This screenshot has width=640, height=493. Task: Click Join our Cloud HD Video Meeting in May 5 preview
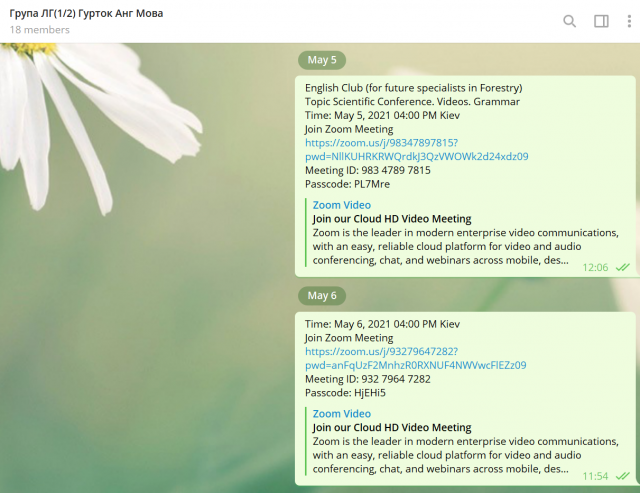point(392,219)
